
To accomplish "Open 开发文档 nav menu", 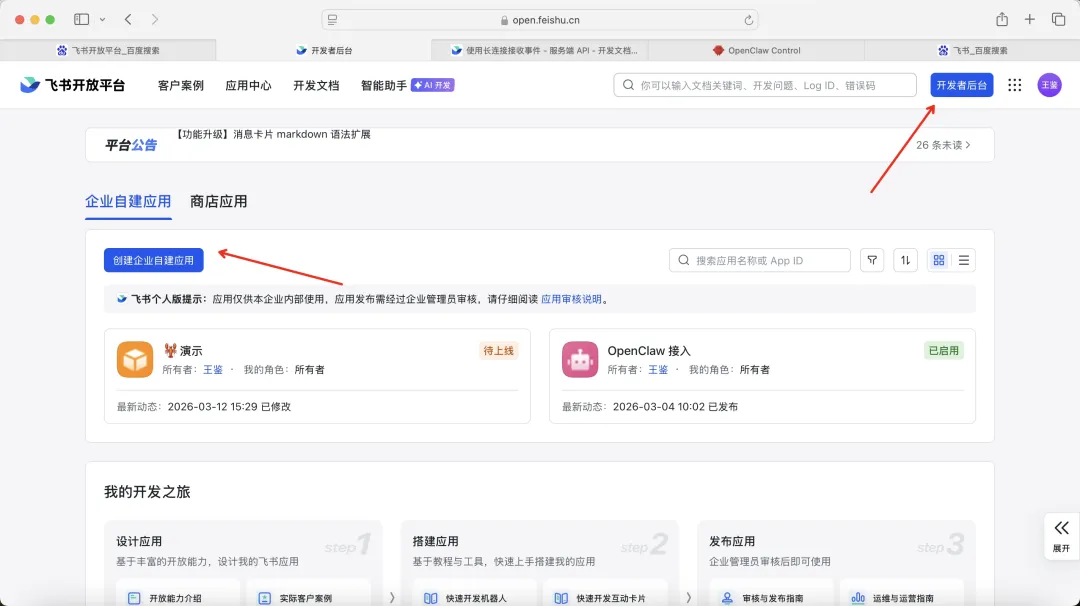I will coord(316,85).
